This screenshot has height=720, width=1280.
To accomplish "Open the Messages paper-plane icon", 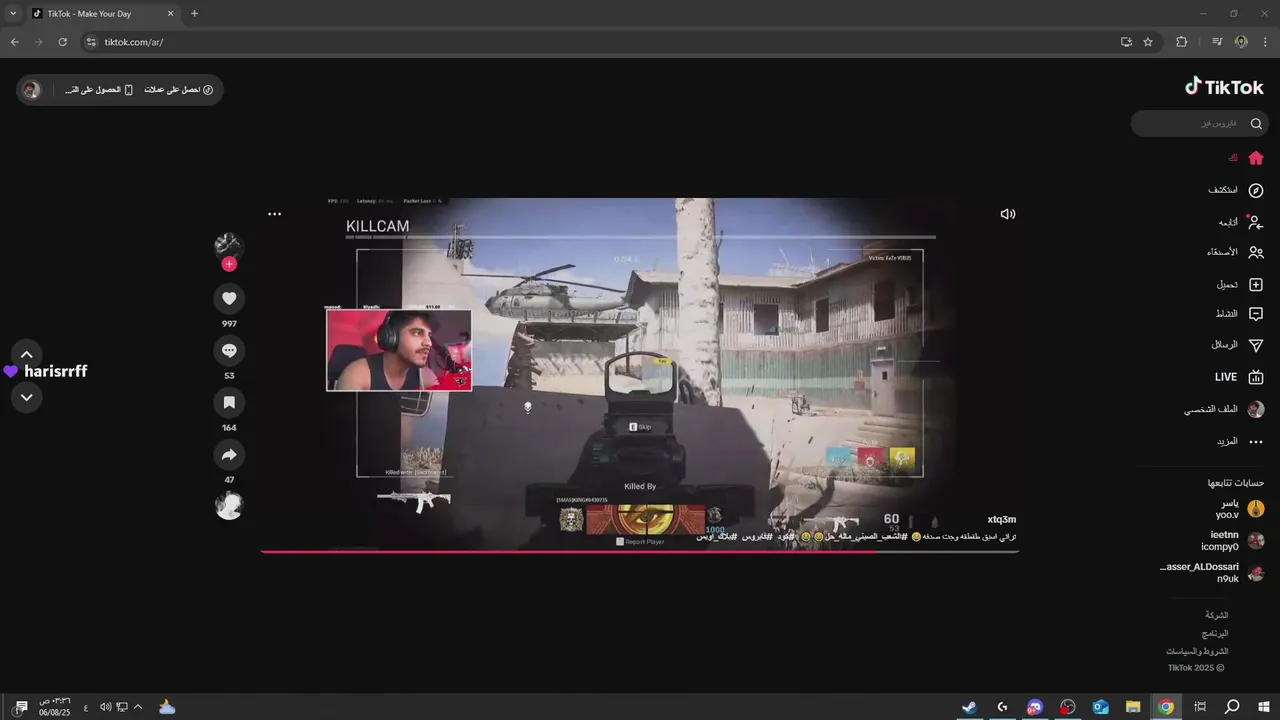I will coord(1256,345).
